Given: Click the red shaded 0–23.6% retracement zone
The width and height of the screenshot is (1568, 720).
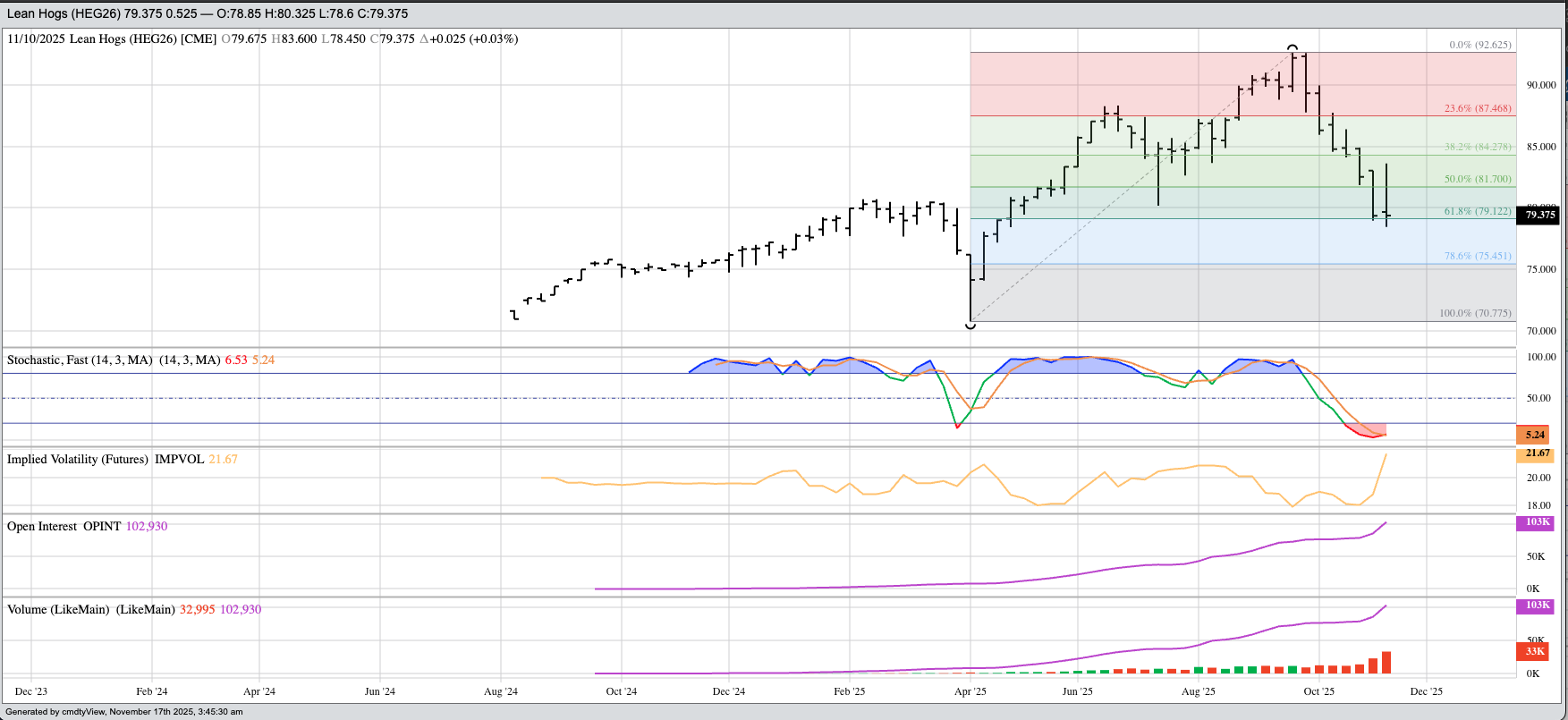Looking at the screenshot, I should [x=1118, y=84].
